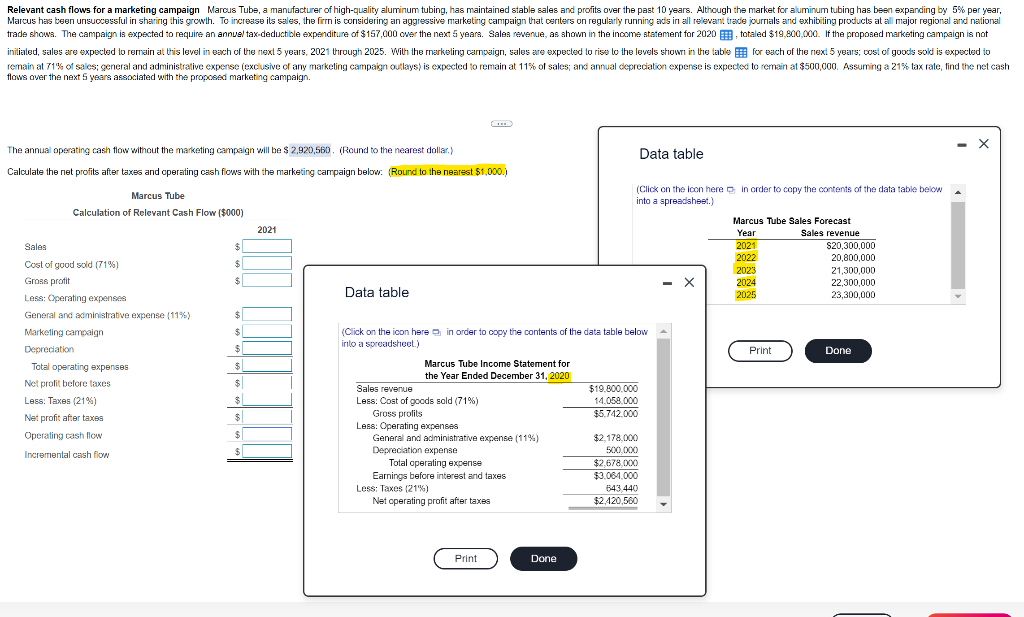Click Print in the income statement dialog
This screenshot has width=1024, height=617.
pyautogui.click(x=466, y=558)
